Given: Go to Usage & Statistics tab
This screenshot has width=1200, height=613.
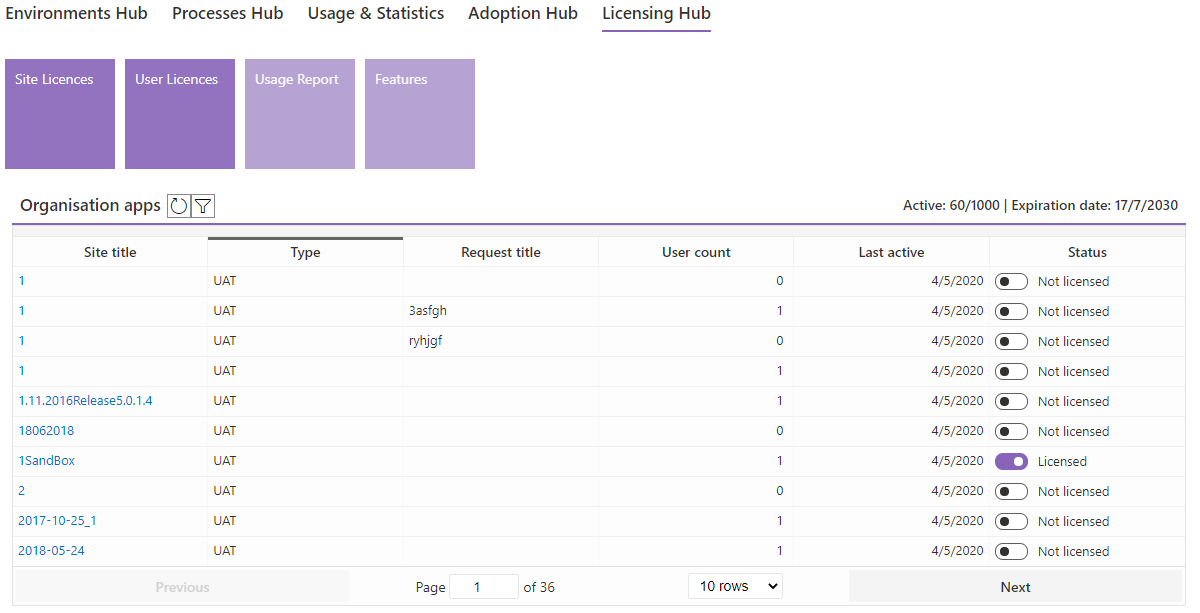Looking at the screenshot, I should click(376, 13).
